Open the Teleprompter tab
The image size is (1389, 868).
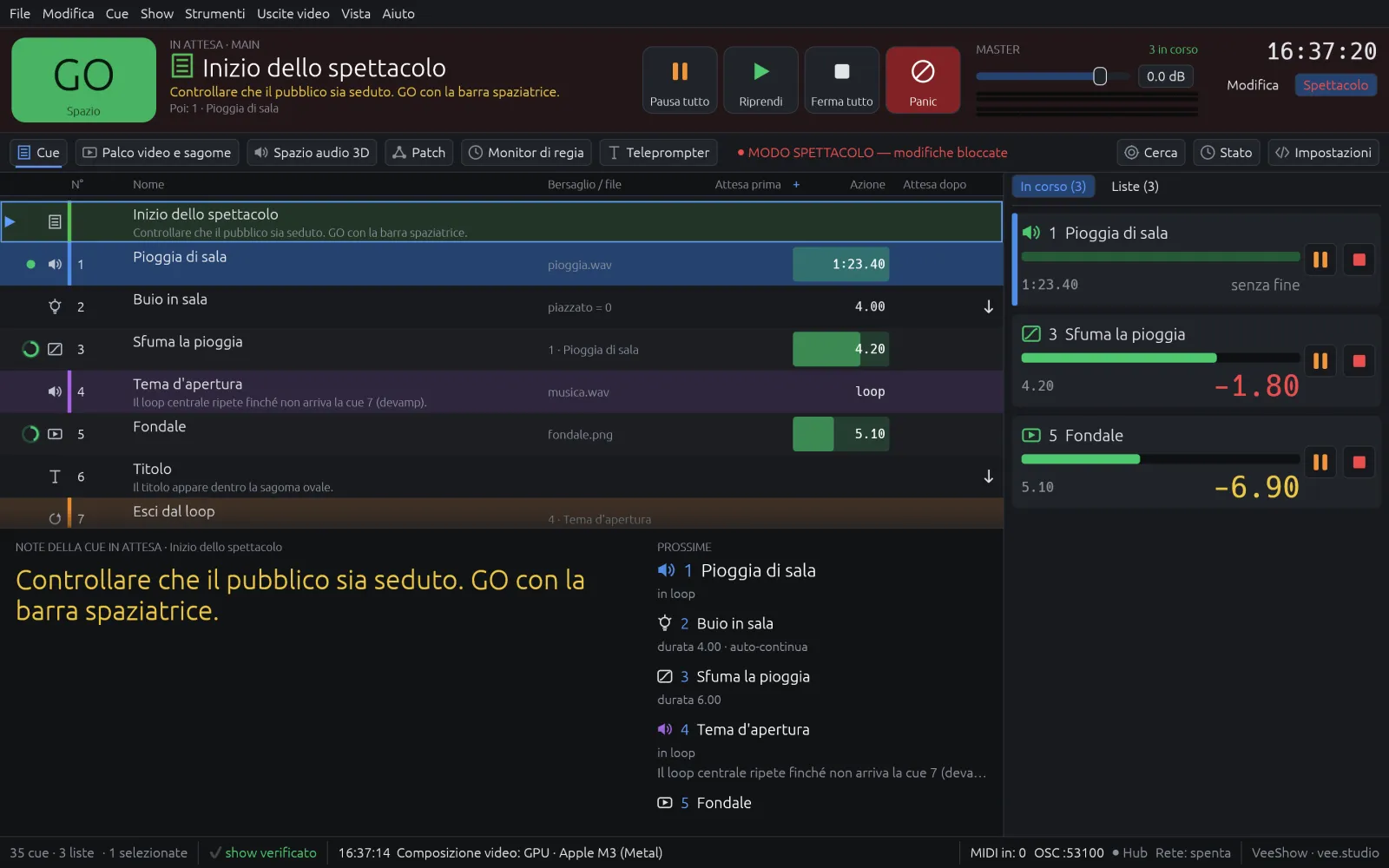pos(659,153)
